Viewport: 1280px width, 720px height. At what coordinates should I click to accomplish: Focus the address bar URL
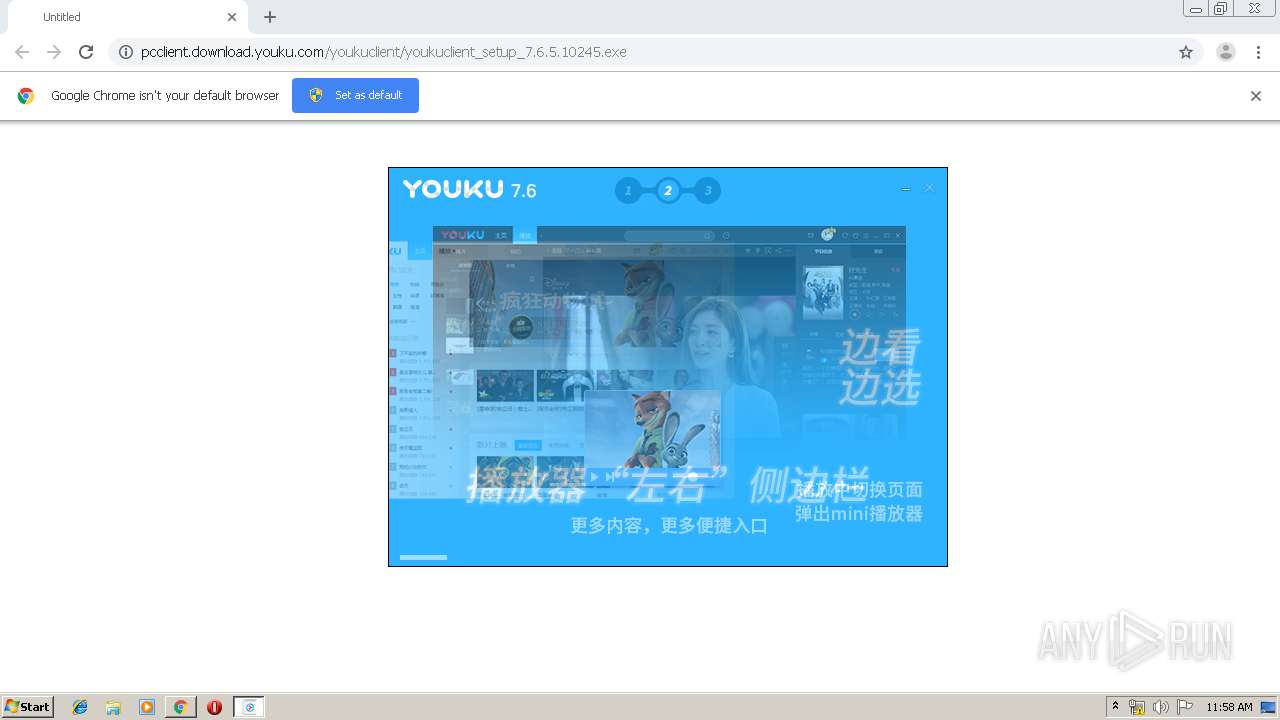pyautogui.click(x=384, y=52)
